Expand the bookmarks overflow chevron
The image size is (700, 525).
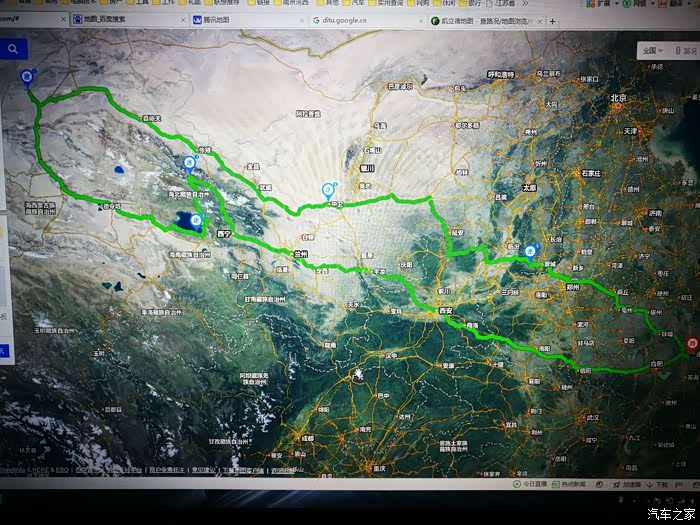[x=525, y=3]
